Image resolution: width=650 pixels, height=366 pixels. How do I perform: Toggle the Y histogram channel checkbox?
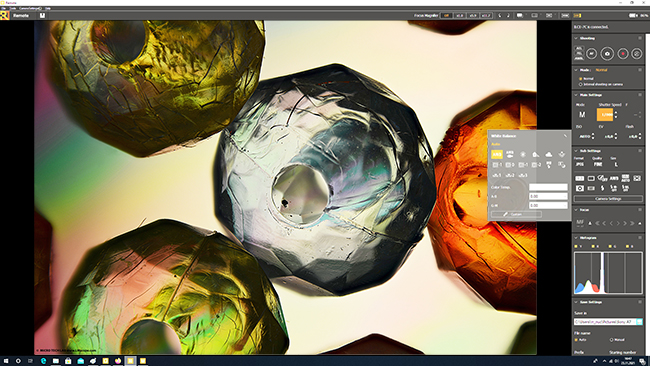576,246
